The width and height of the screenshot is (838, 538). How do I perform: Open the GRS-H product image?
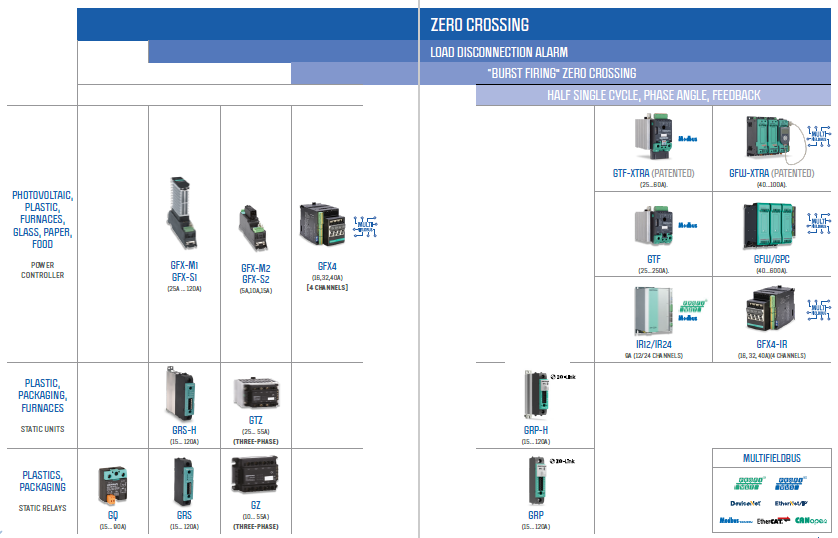(181, 394)
